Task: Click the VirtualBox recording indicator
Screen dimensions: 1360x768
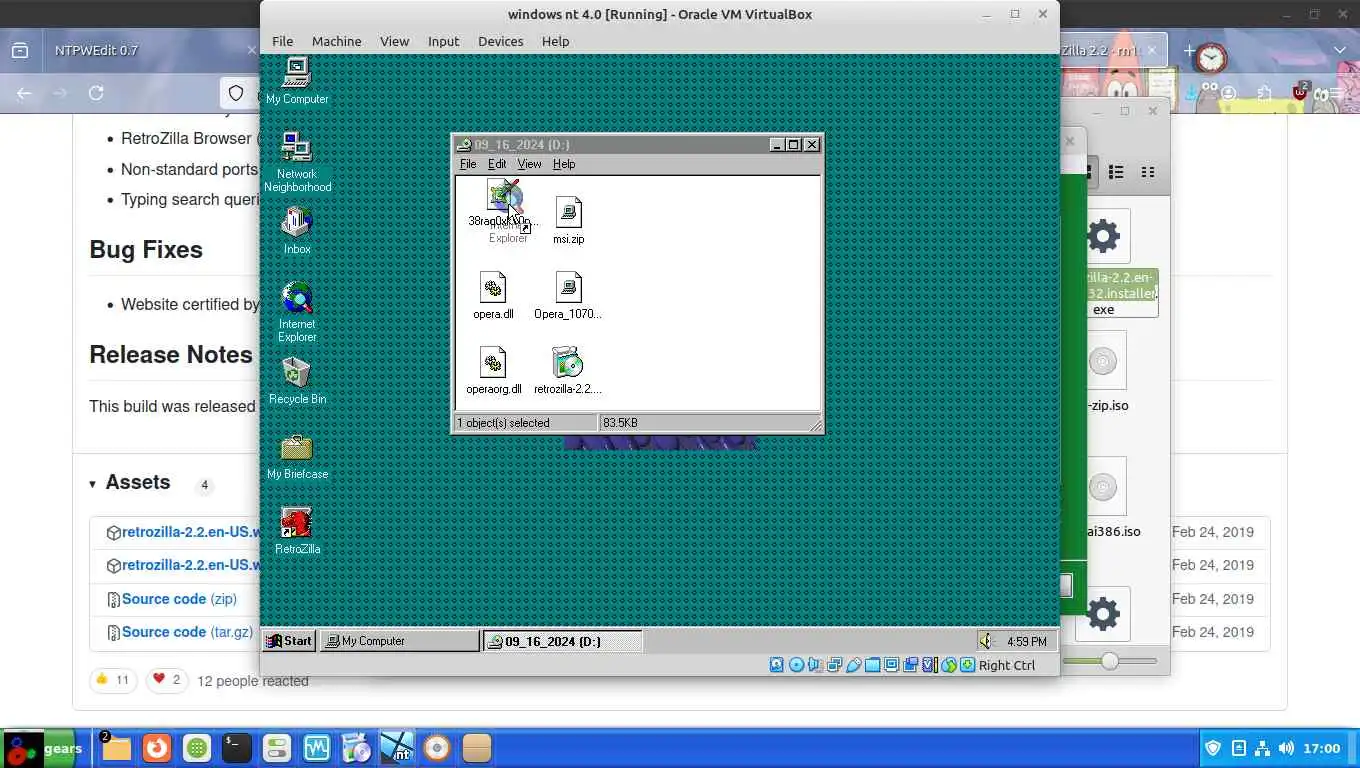Action: 911,665
